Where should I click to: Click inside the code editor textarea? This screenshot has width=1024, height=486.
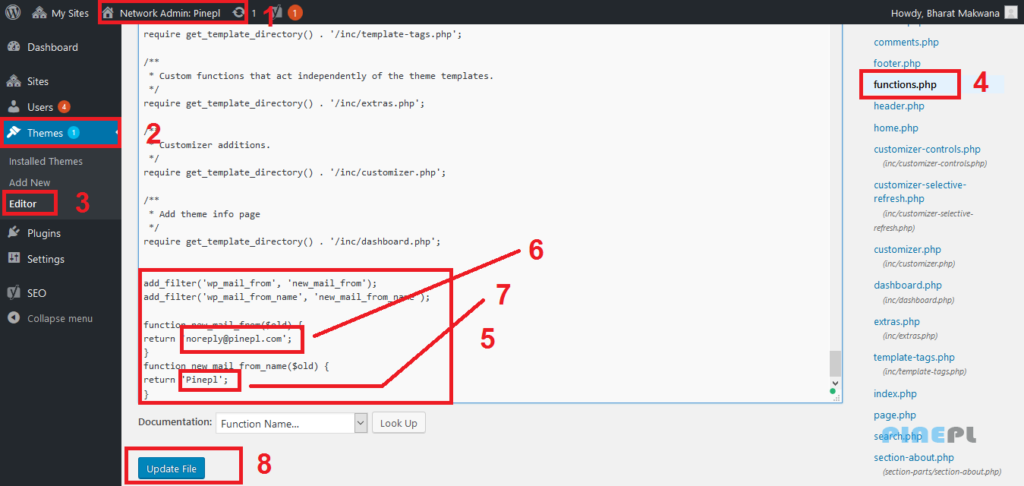[483, 212]
